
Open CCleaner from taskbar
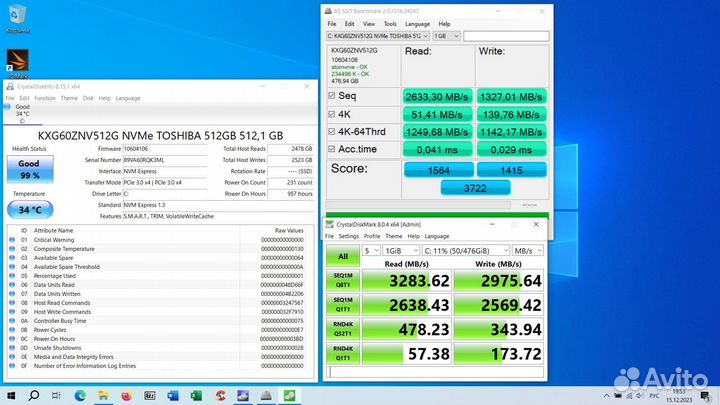(x=220, y=395)
